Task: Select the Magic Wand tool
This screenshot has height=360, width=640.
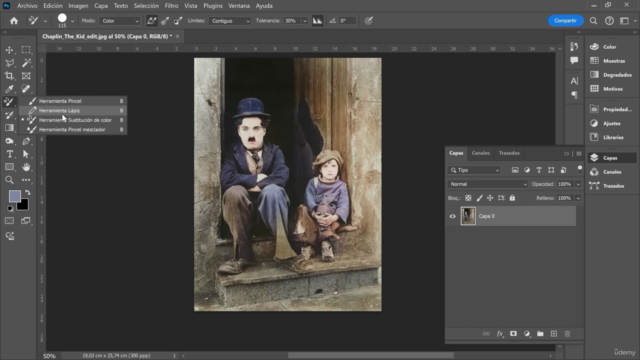Action: 26,63
